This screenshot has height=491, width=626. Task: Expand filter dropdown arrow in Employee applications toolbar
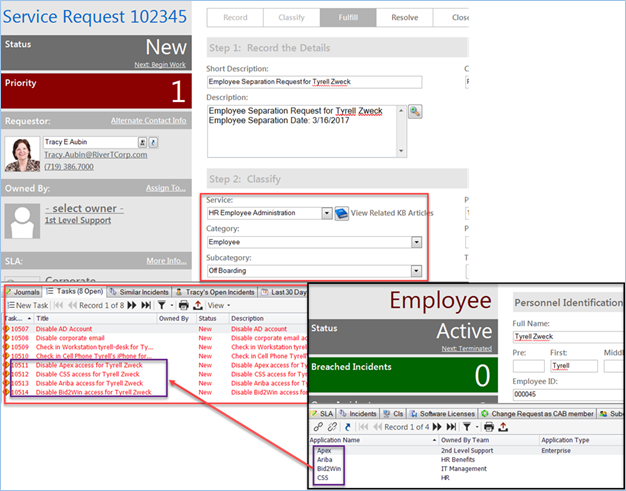(477, 427)
